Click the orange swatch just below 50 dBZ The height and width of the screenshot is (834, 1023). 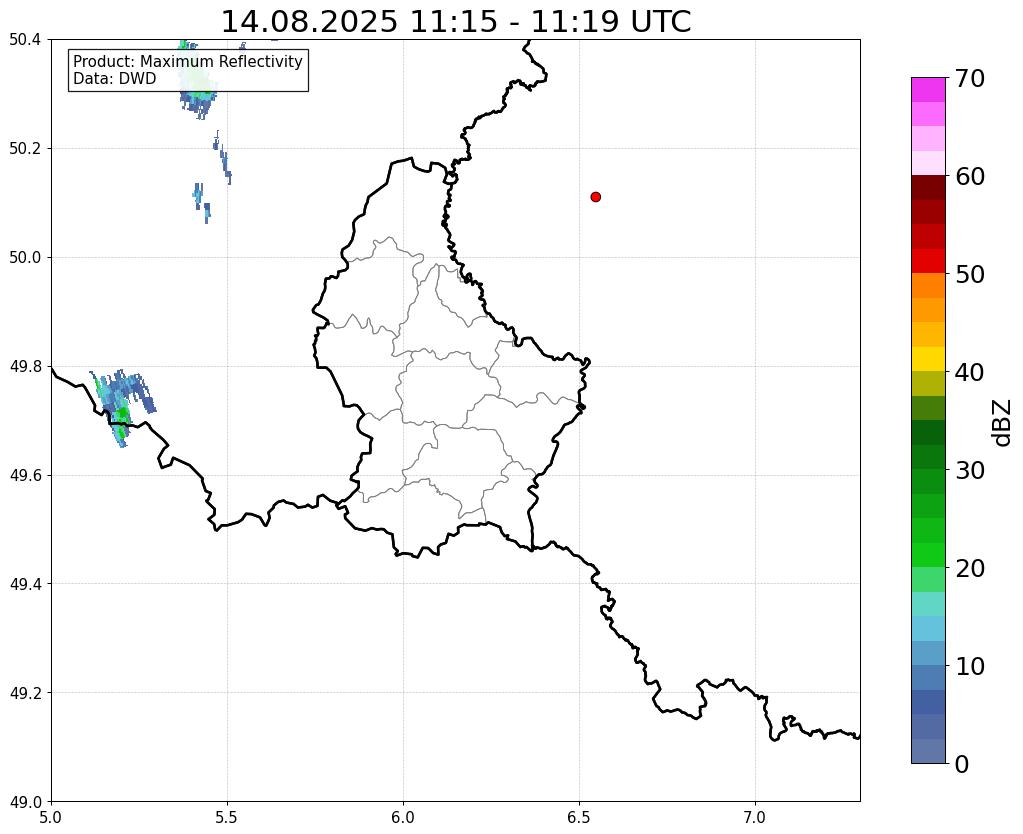coord(928,286)
